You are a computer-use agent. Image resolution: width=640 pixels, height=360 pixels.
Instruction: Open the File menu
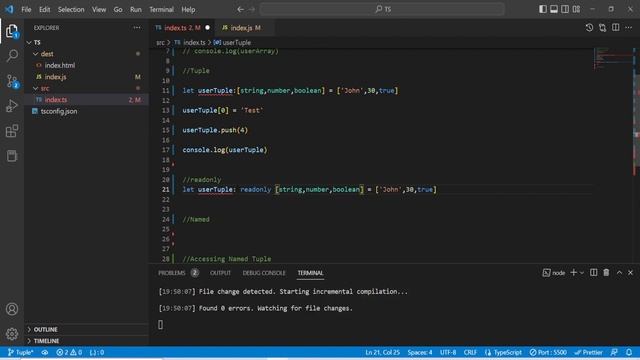coord(26,9)
